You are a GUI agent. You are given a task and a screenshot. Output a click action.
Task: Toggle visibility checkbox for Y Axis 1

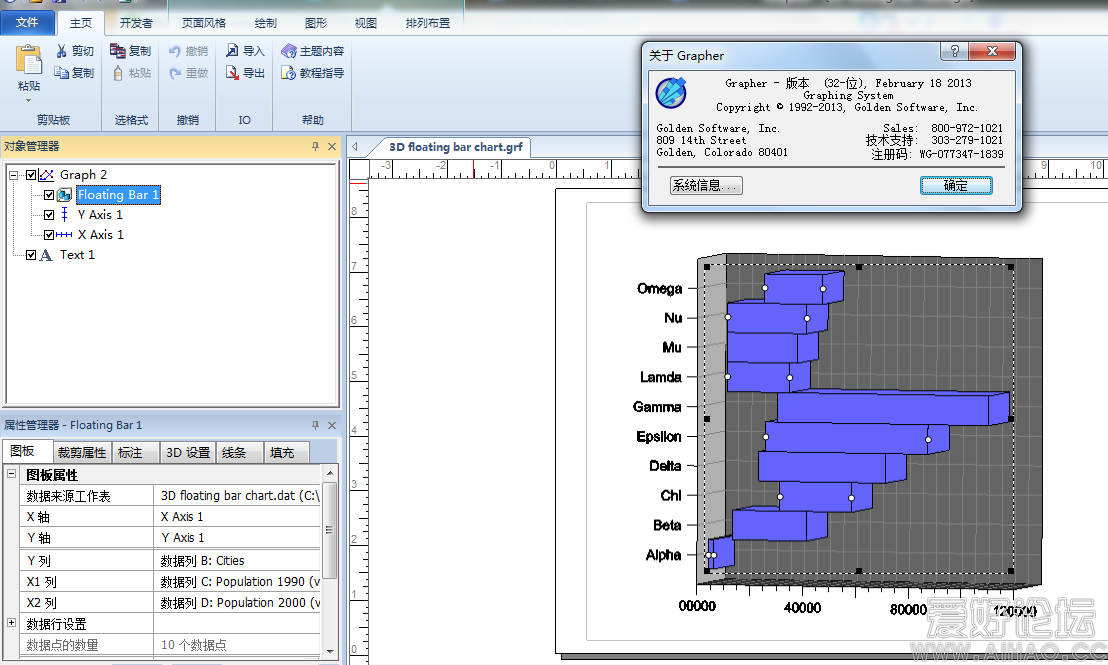(x=49, y=215)
